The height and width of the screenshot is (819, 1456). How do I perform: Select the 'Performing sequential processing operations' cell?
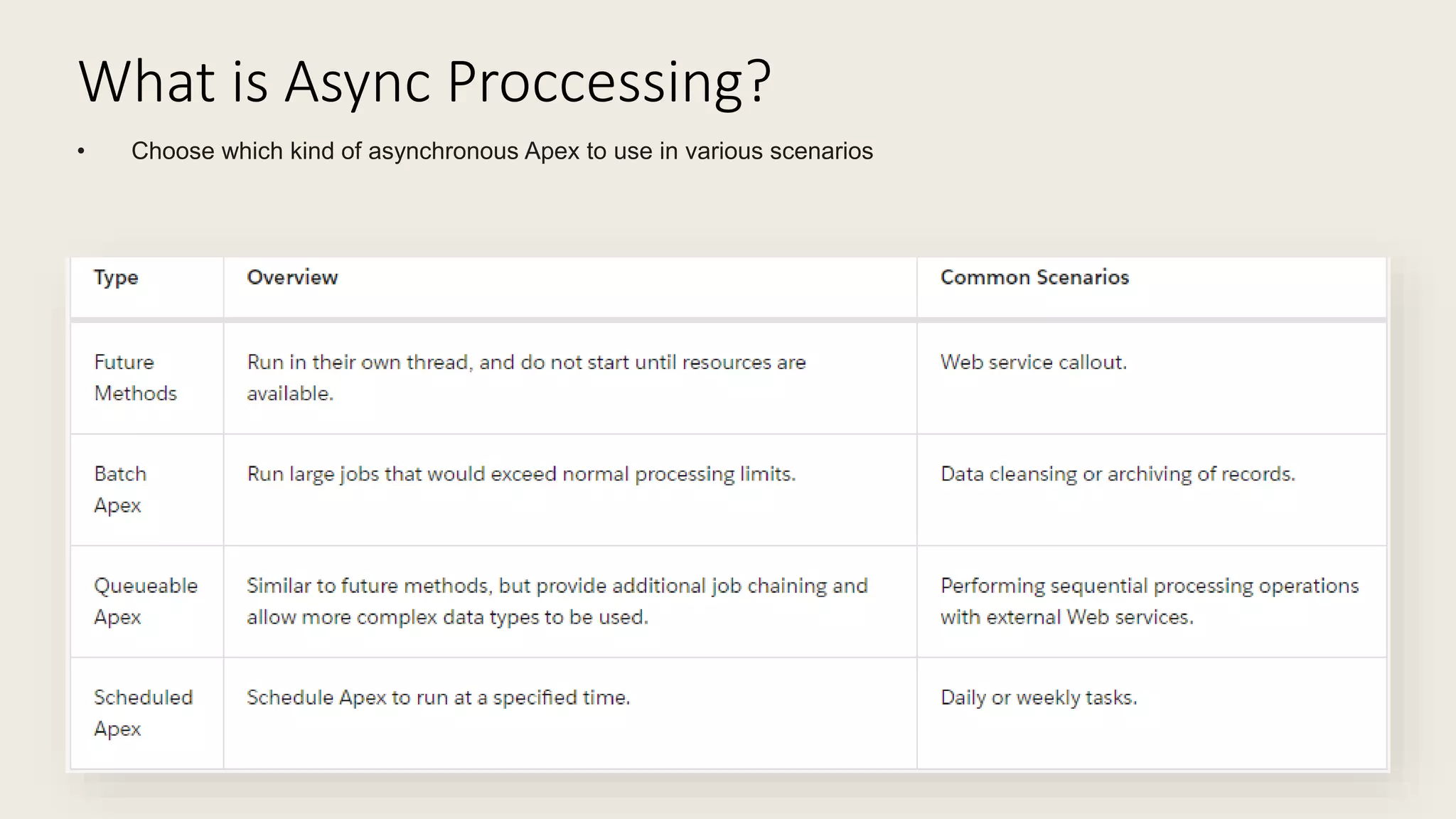point(1149,586)
